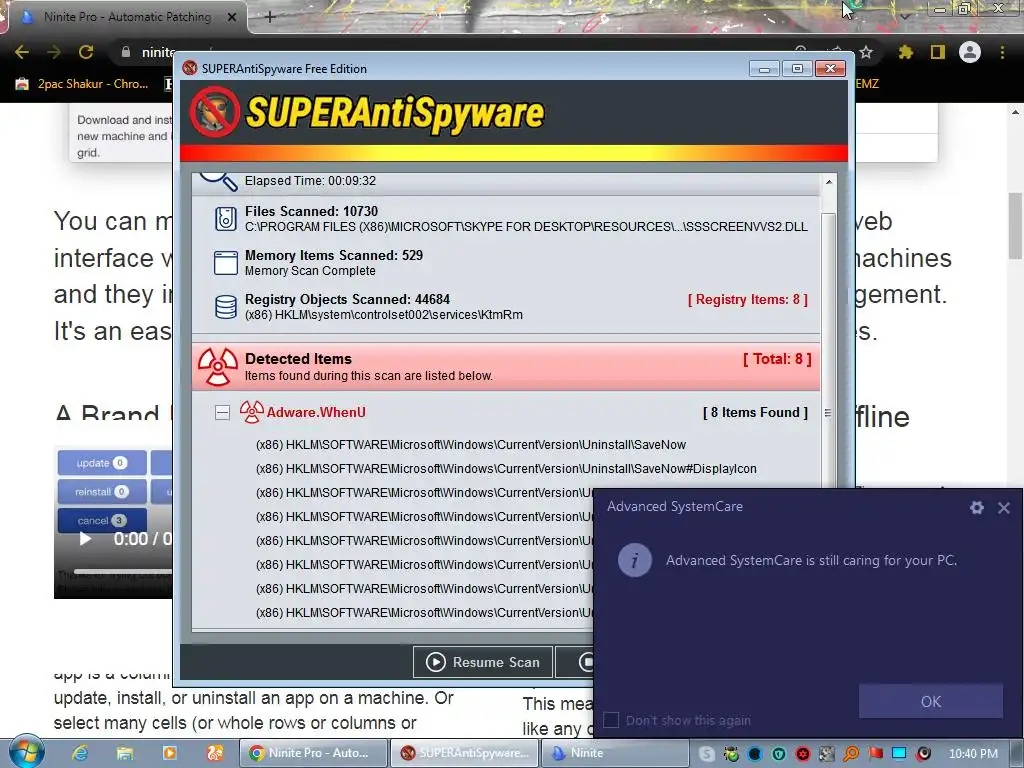Open Chrome three-dot menu
Image resolution: width=1024 pixels, height=768 pixels.
[1002, 52]
